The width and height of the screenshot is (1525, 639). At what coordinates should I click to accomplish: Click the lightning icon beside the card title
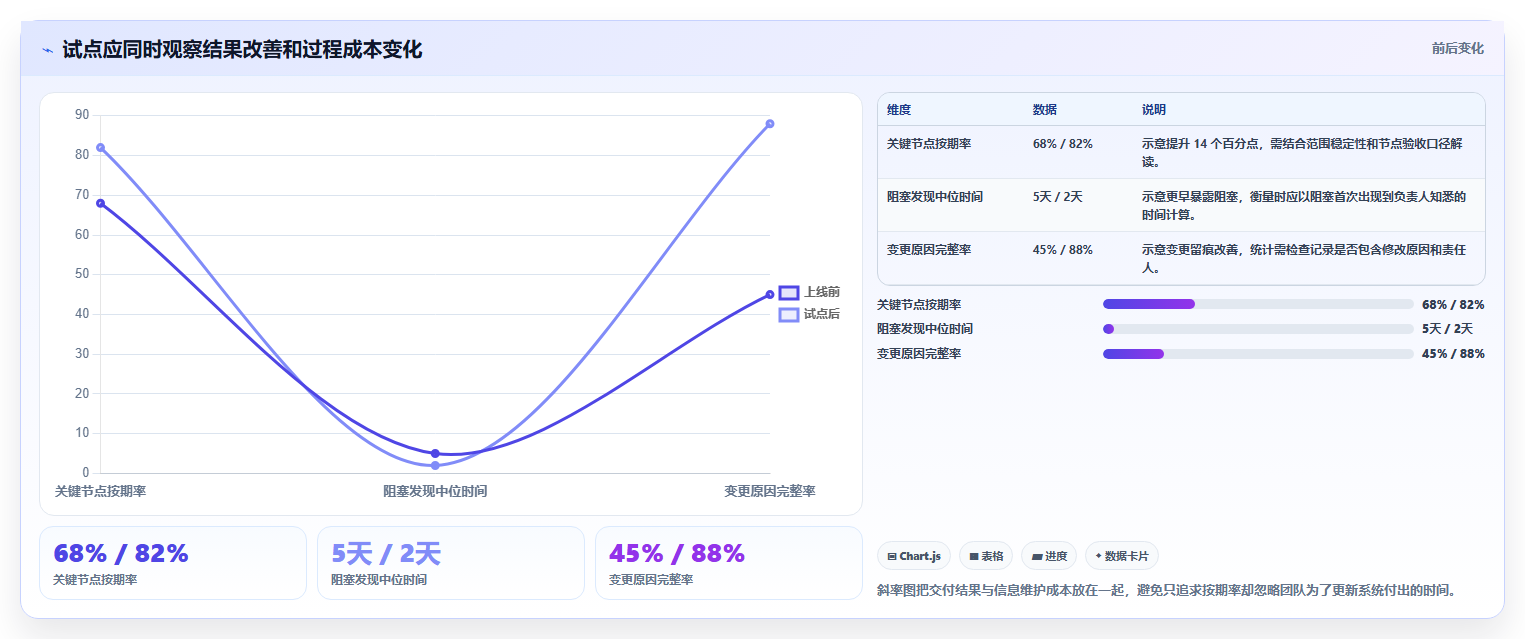(47, 50)
